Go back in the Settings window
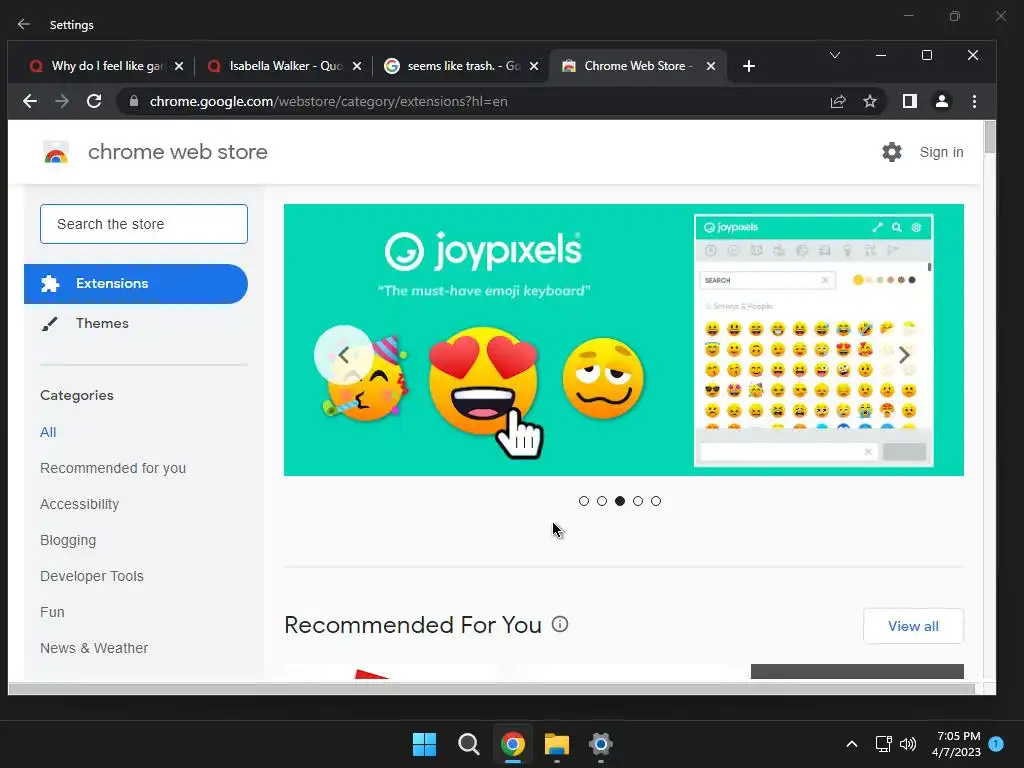This screenshot has width=1024, height=768. [x=24, y=24]
